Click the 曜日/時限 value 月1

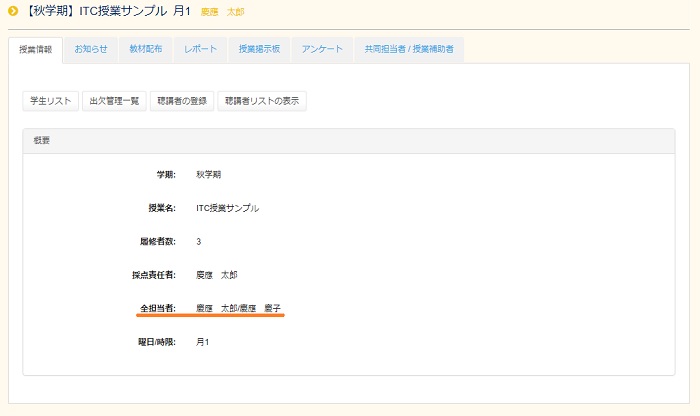(x=202, y=341)
